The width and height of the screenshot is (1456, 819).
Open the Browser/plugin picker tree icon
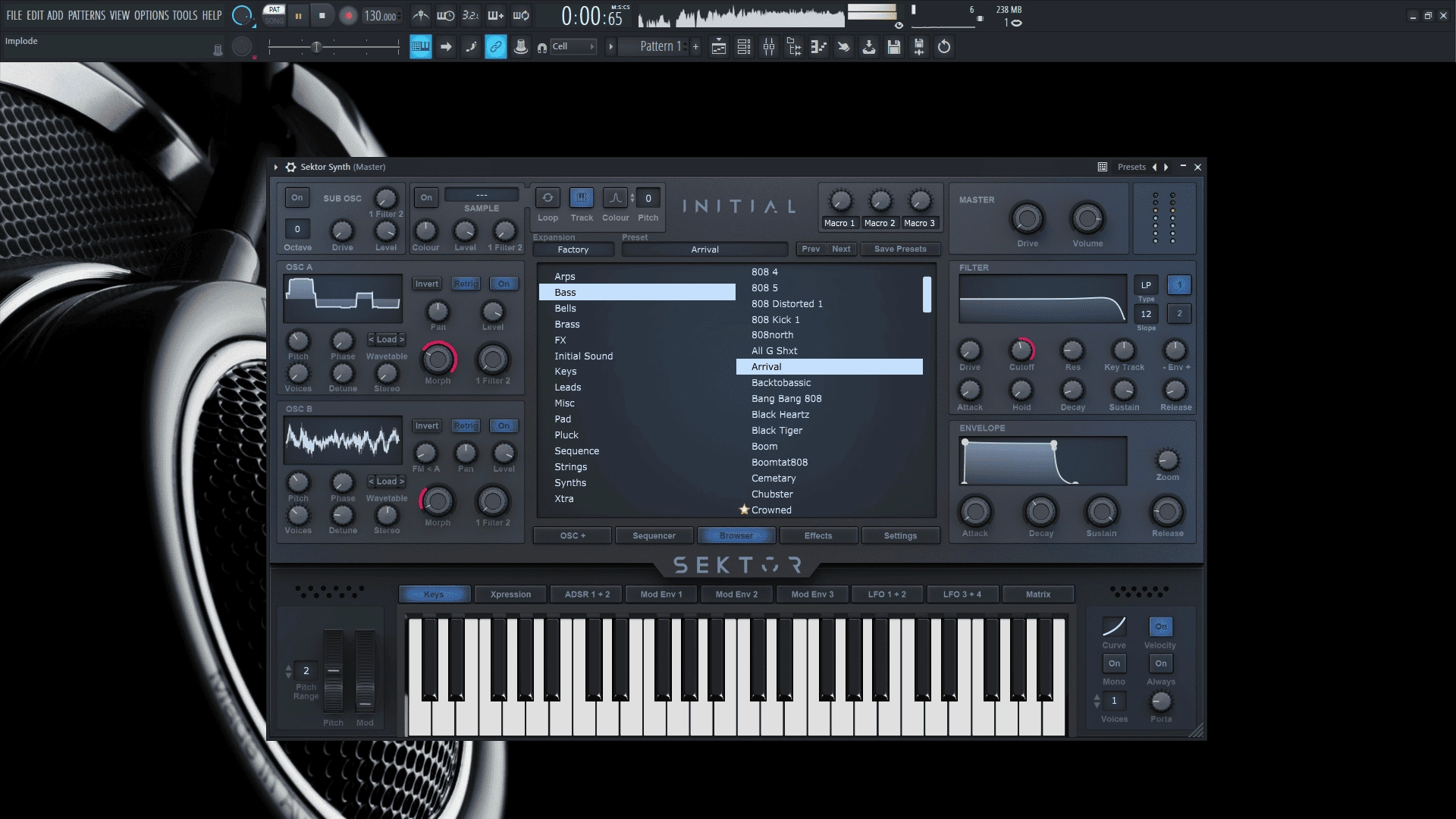[794, 47]
